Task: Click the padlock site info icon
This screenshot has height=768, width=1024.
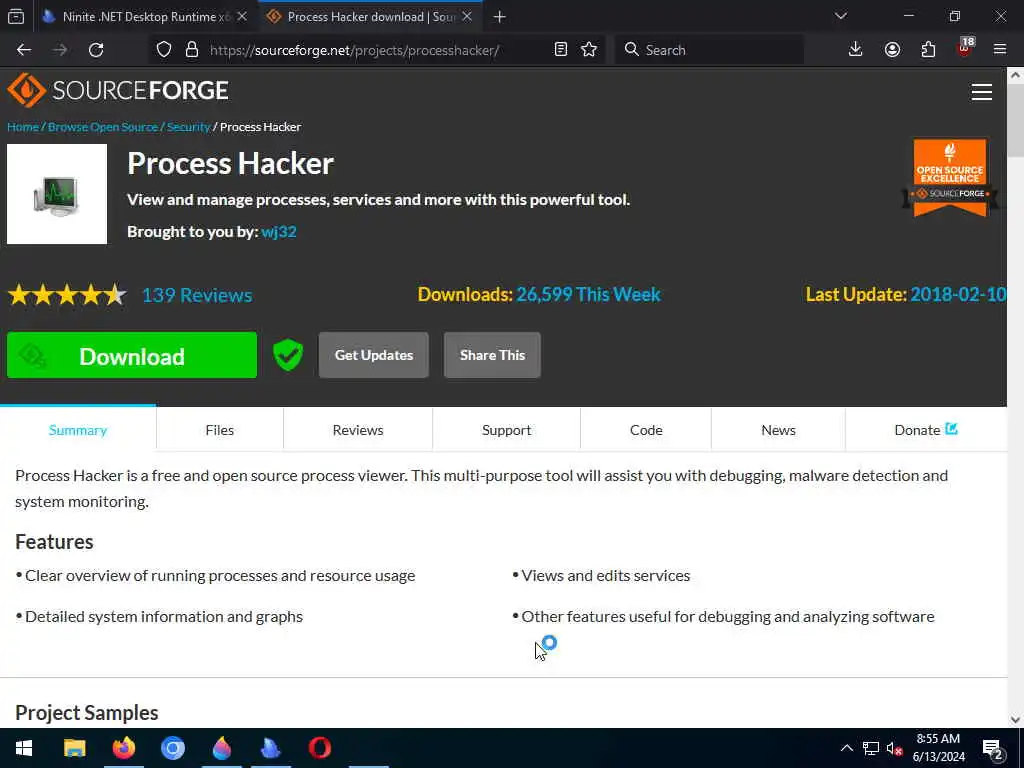Action: tap(191, 50)
